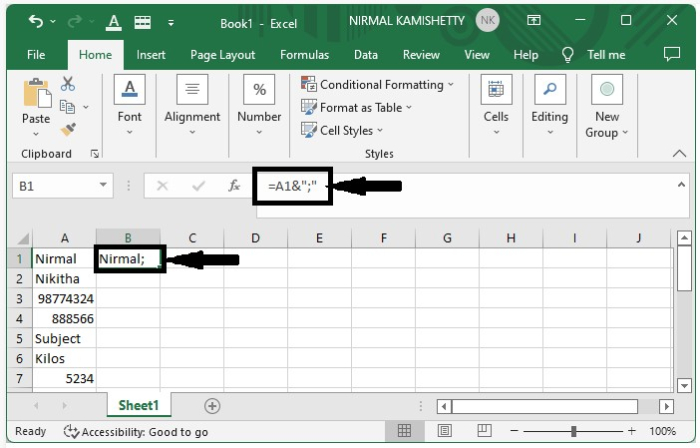Click the font color A icon in quick access
The image size is (700, 448).
[x=114, y=22]
